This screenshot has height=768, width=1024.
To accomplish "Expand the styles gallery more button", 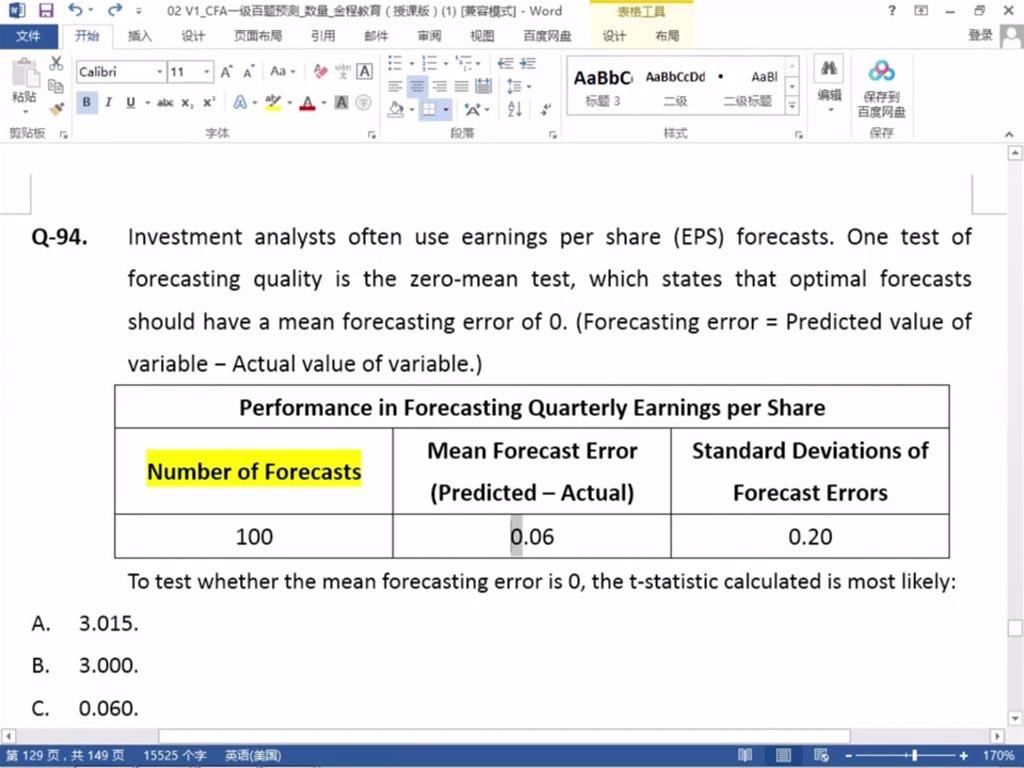I will click(792, 104).
